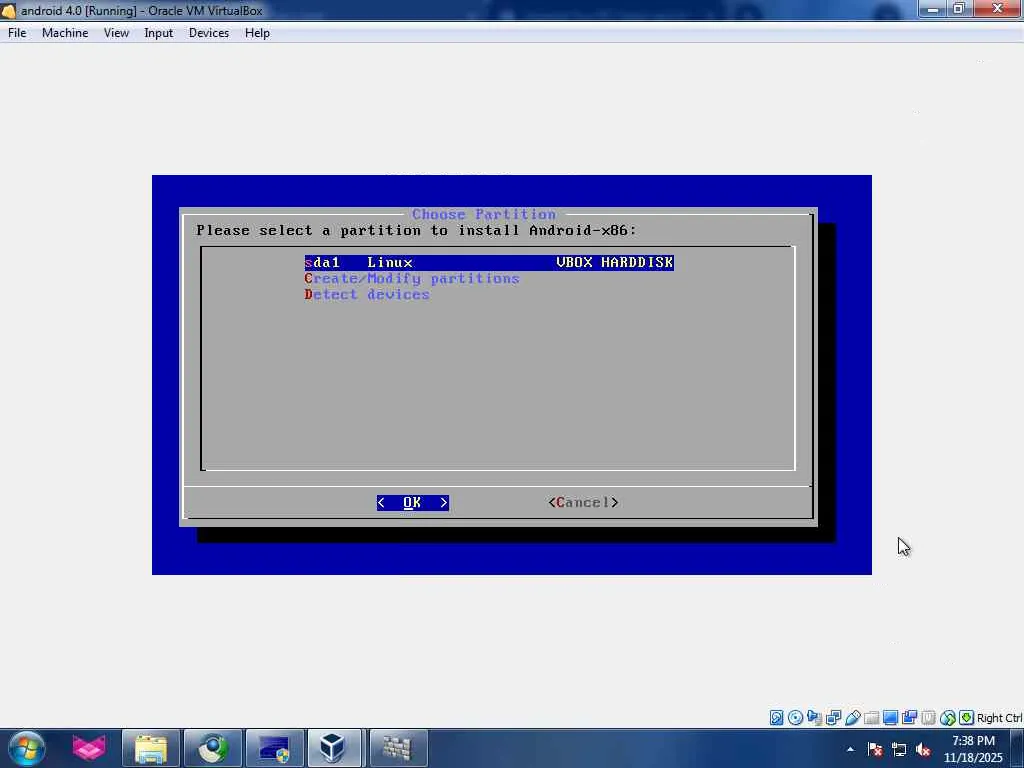Open the Input menu
This screenshot has height=768, width=1024.
158,33
